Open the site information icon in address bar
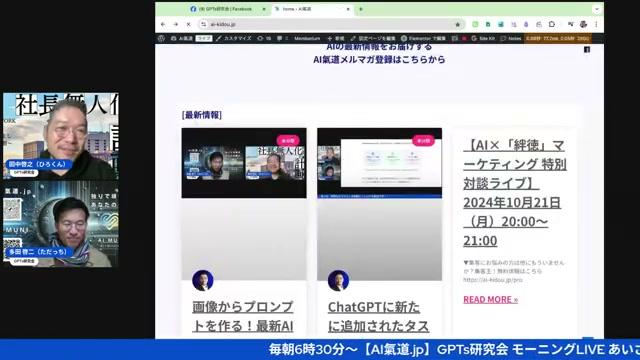Image resolution: width=640 pixels, height=360 pixels. (203, 24)
